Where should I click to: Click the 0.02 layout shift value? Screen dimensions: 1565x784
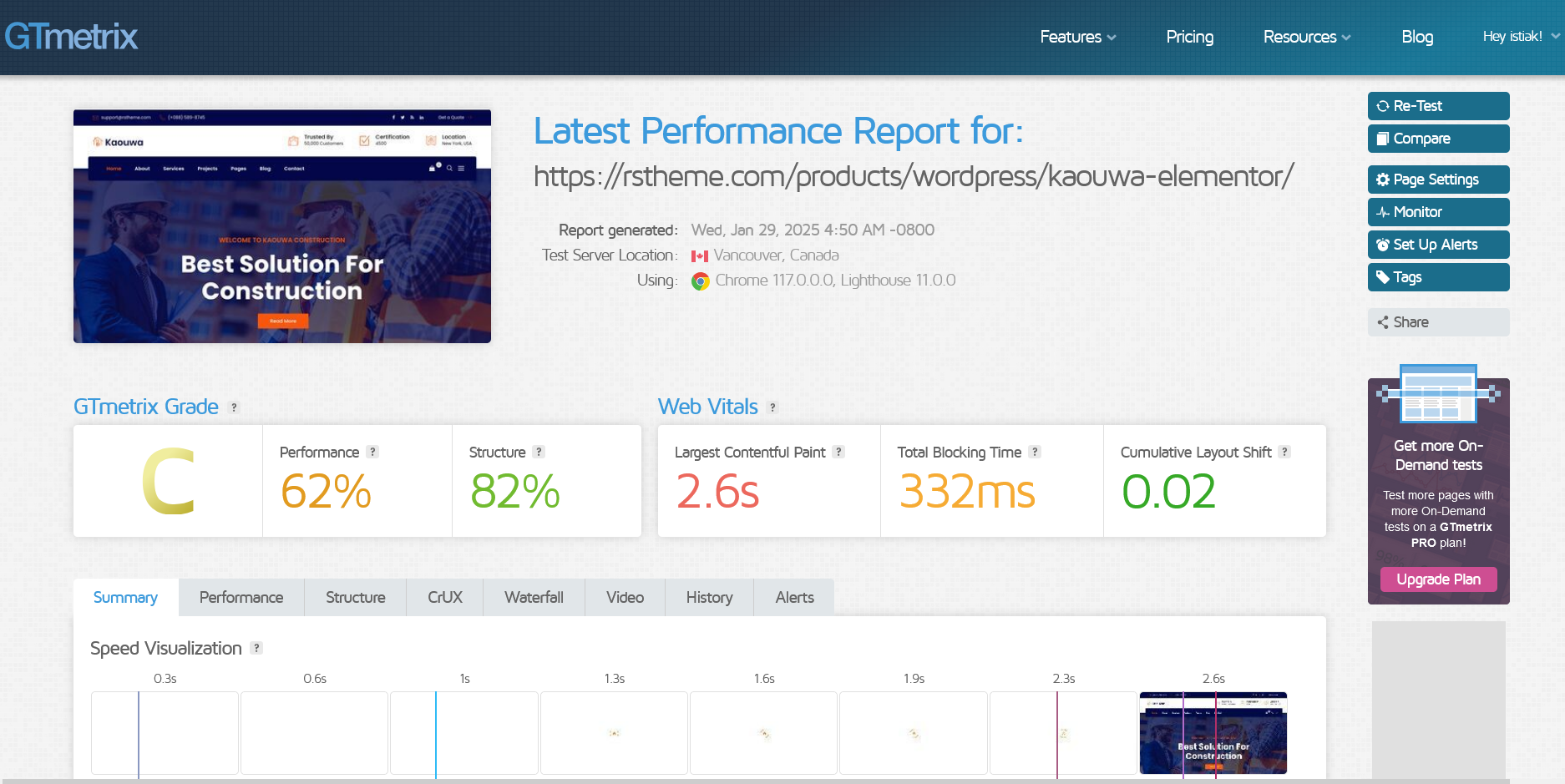pos(1168,491)
